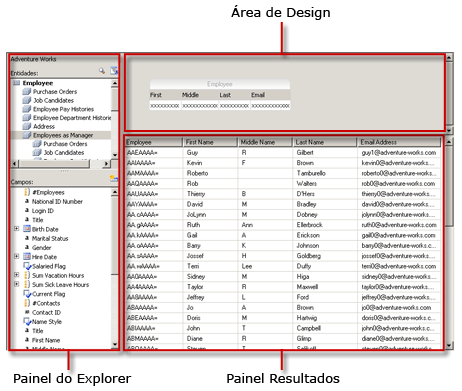
Task: Click the Sum Sick Leave Hours aggregate icon
Action: click(x=27, y=285)
